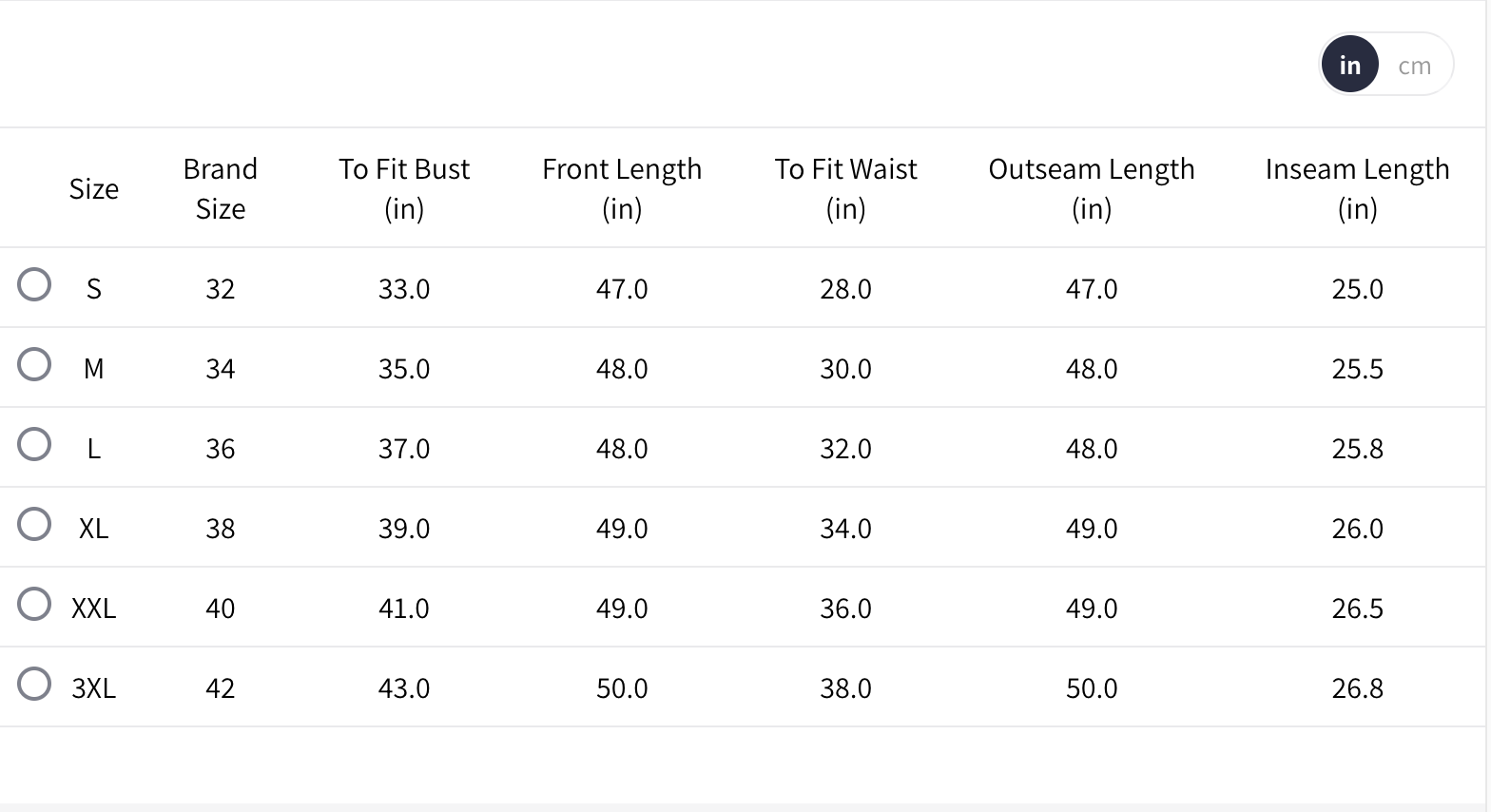1491x812 pixels.
Task: Click the Brand Size column header
Action: click(x=221, y=188)
